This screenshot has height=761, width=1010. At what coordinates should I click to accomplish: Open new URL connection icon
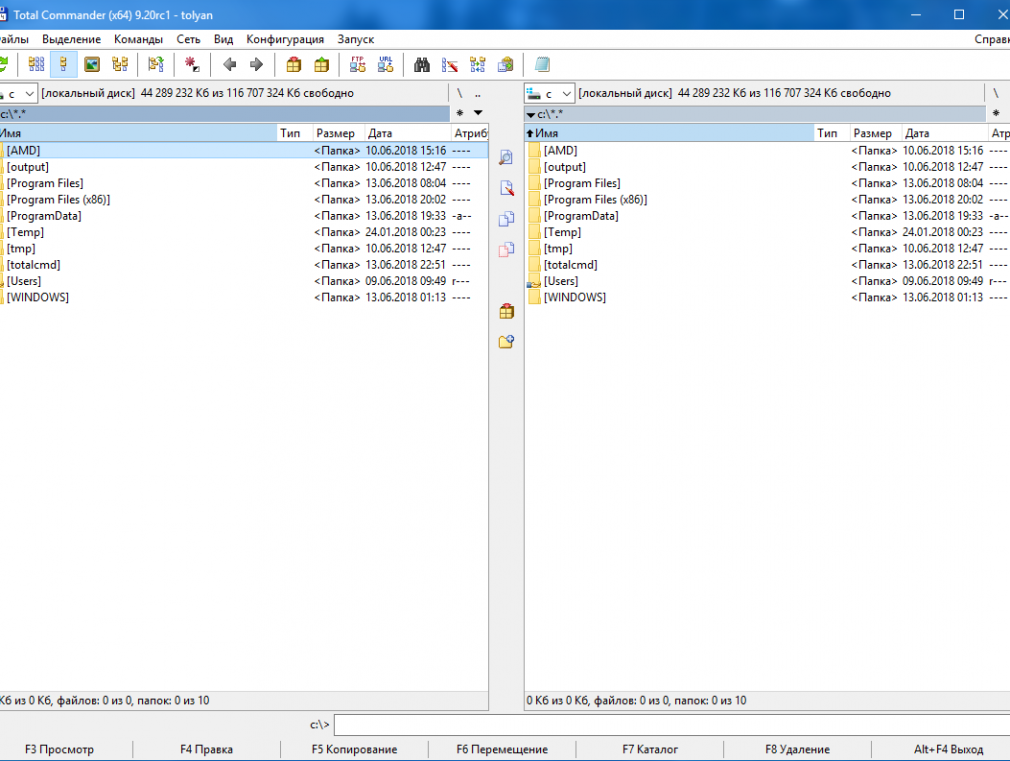pyautogui.click(x=385, y=64)
